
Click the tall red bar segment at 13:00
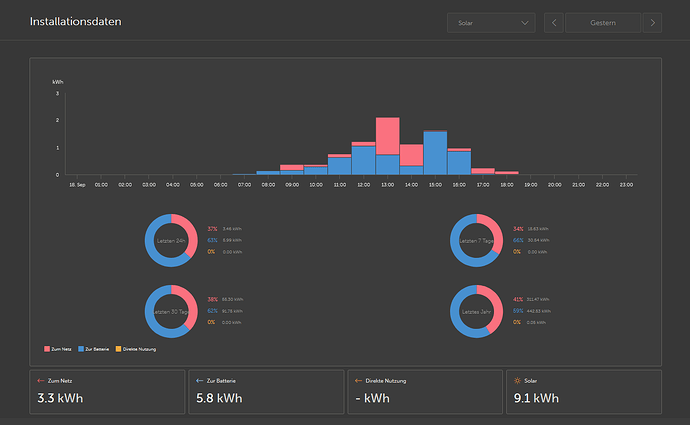point(388,136)
